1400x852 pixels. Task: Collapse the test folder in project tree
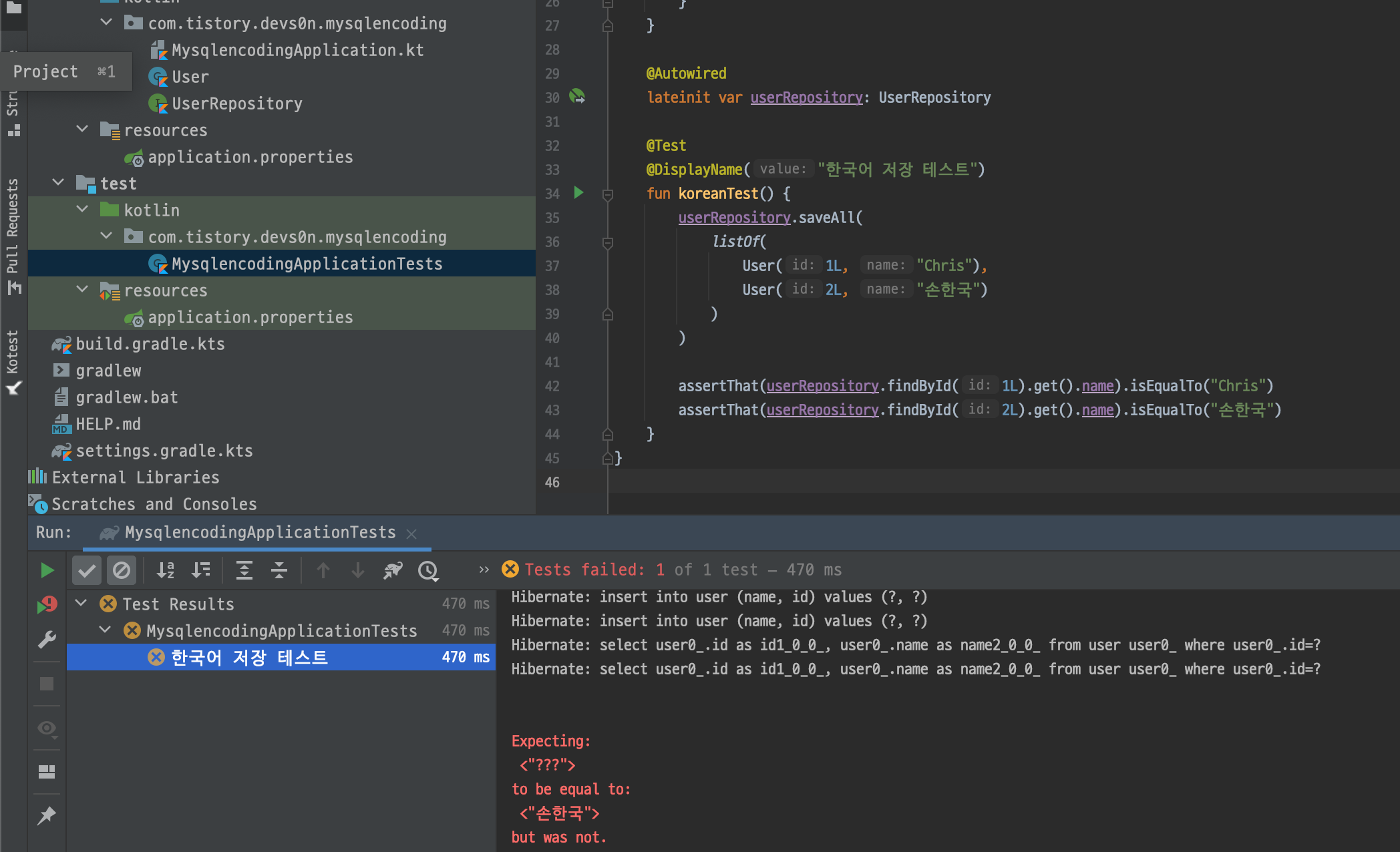pos(59,182)
